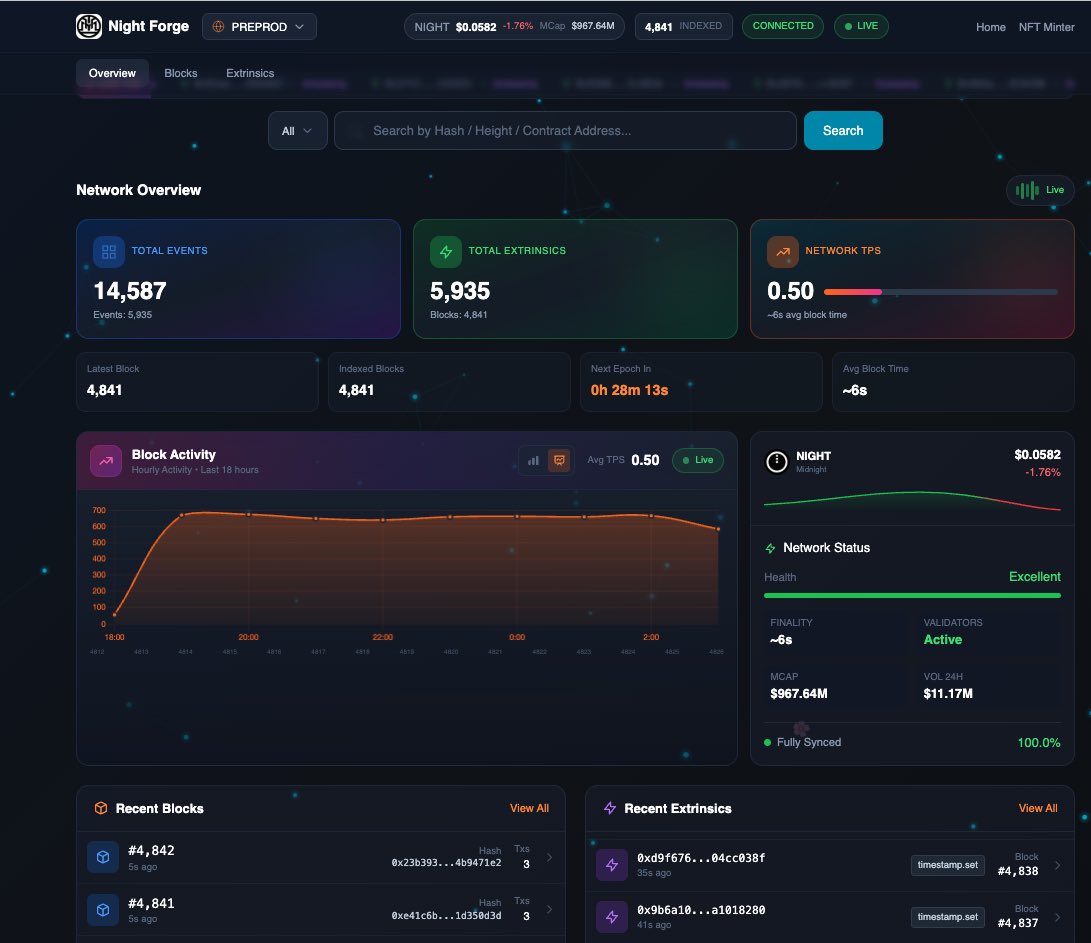Screen dimensions: 1091x943
Task: Open the PREPROD network dropdown
Action: (x=259, y=26)
